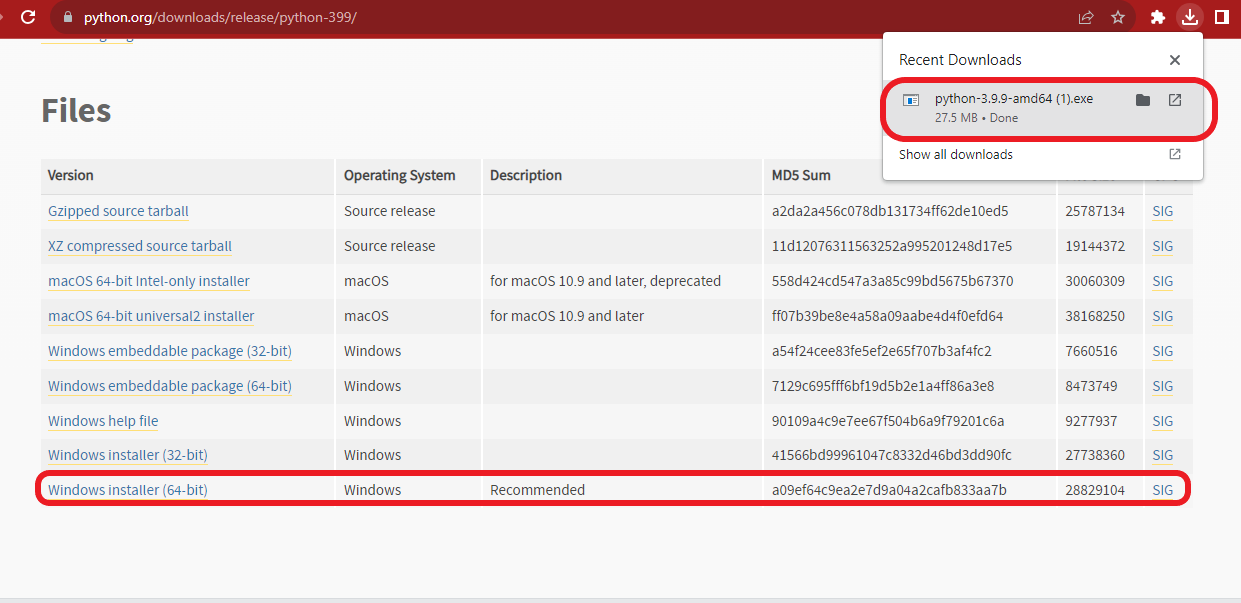Click file size 19144372
This screenshot has height=603, width=1241.
click(1095, 246)
